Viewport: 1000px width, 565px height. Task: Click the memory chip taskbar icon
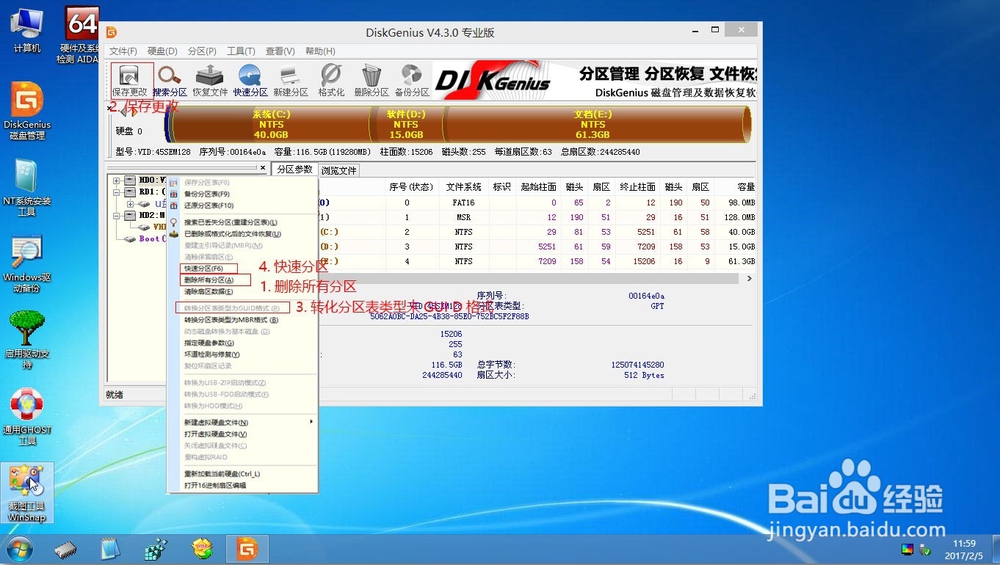tap(65, 549)
